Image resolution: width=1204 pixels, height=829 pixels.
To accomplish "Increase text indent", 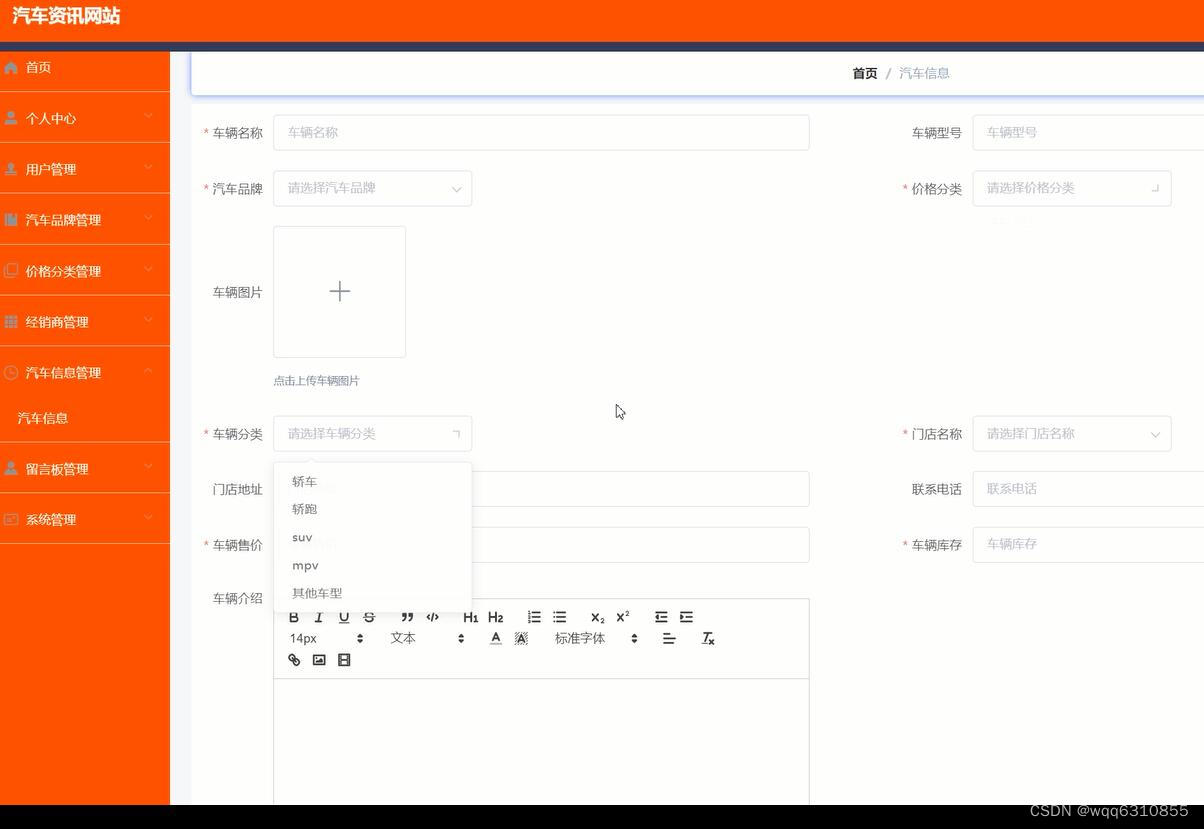I will click(686, 617).
